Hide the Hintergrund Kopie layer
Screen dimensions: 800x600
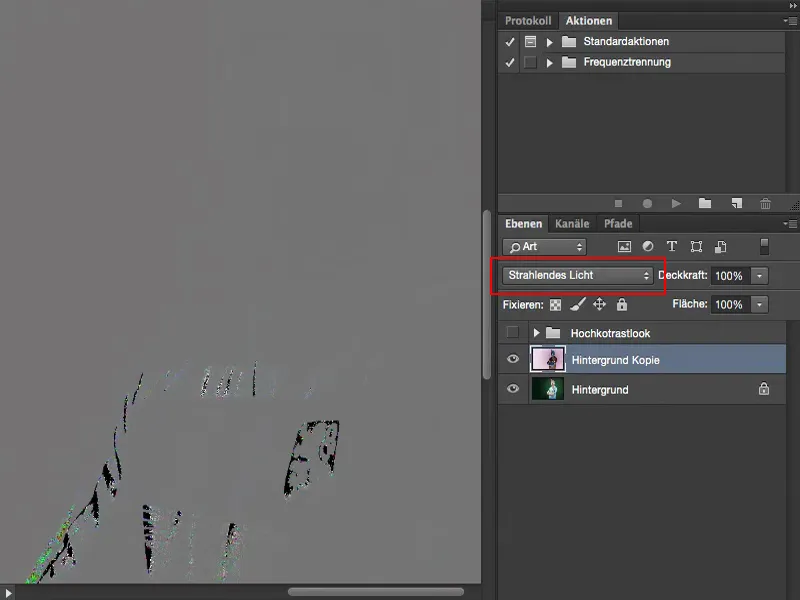(x=513, y=359)
